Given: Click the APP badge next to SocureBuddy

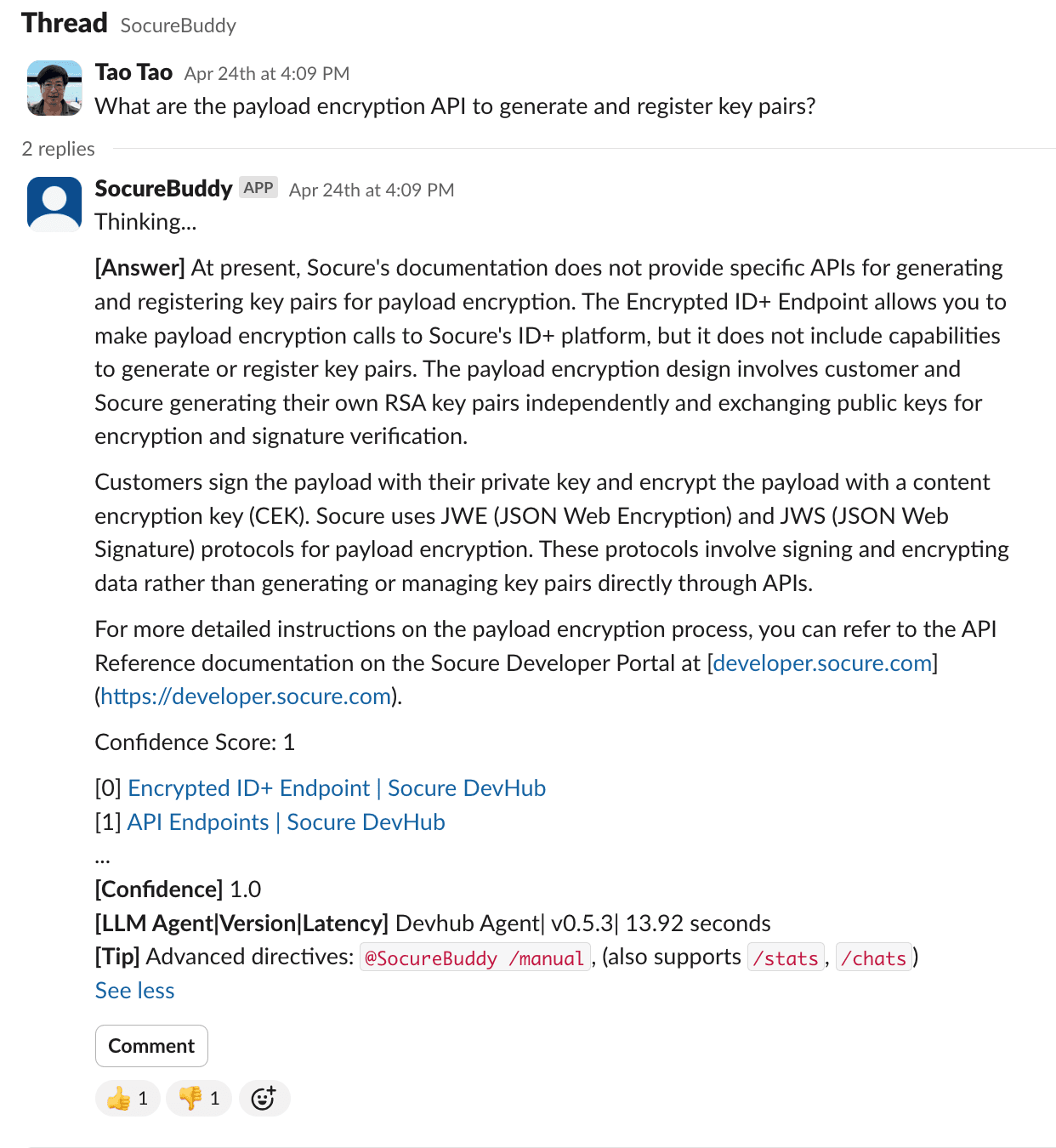Looking at the screenshot, I should [258, 188].
